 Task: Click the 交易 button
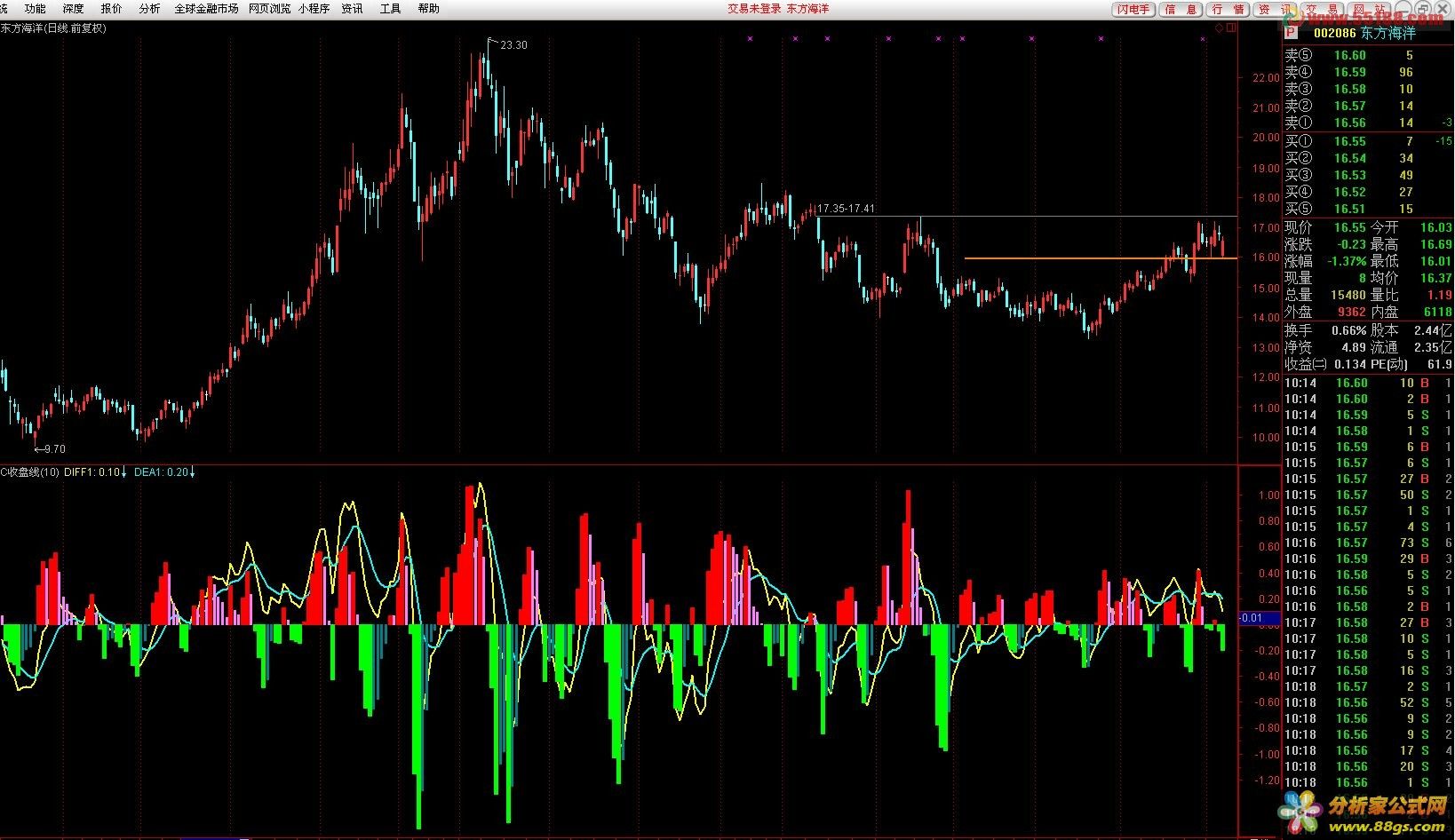(1321, 10)
